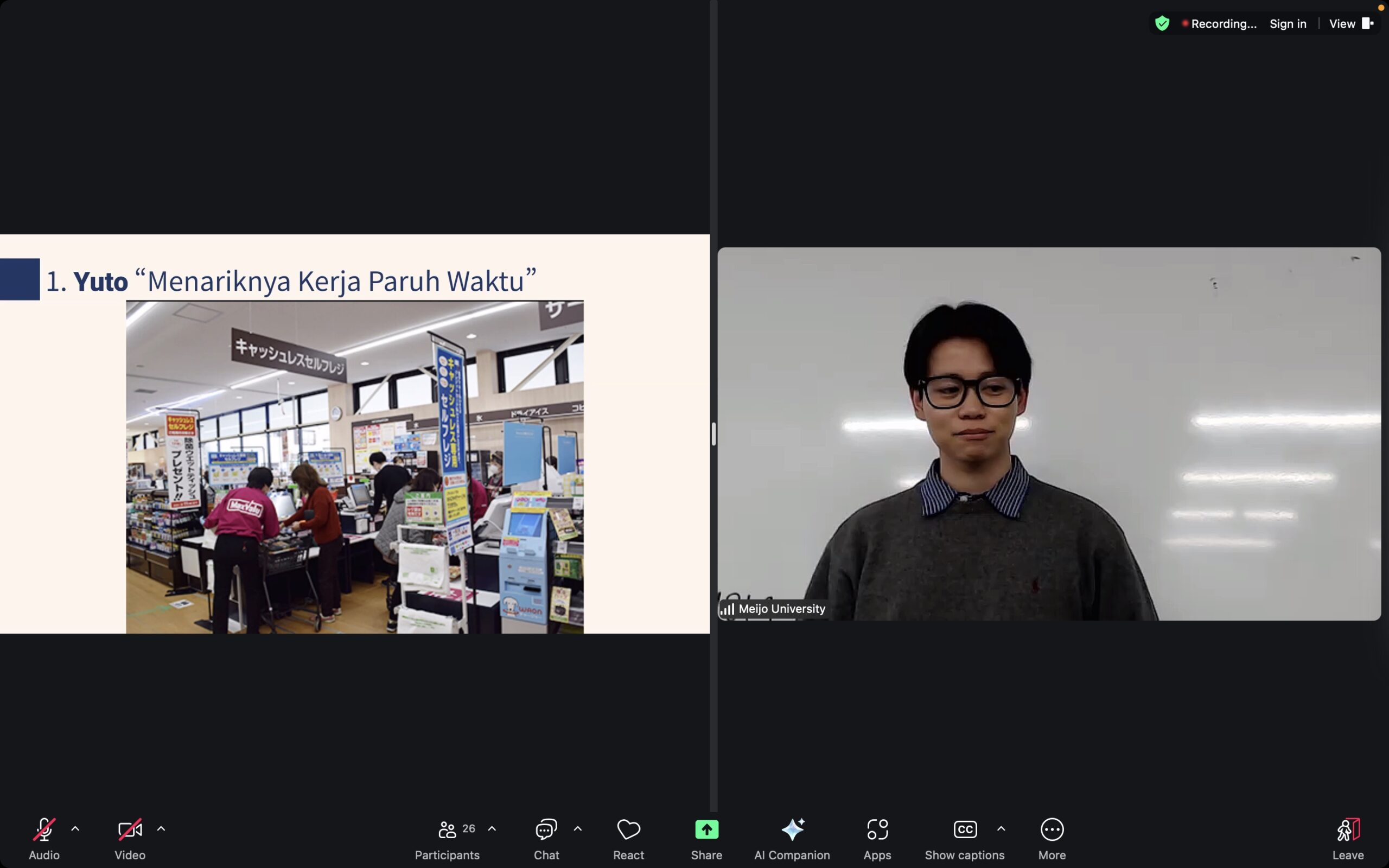Viewport: 1389px width, 868px height.
Task: Click the divider handle between the panes
Action: pos(713,434)
